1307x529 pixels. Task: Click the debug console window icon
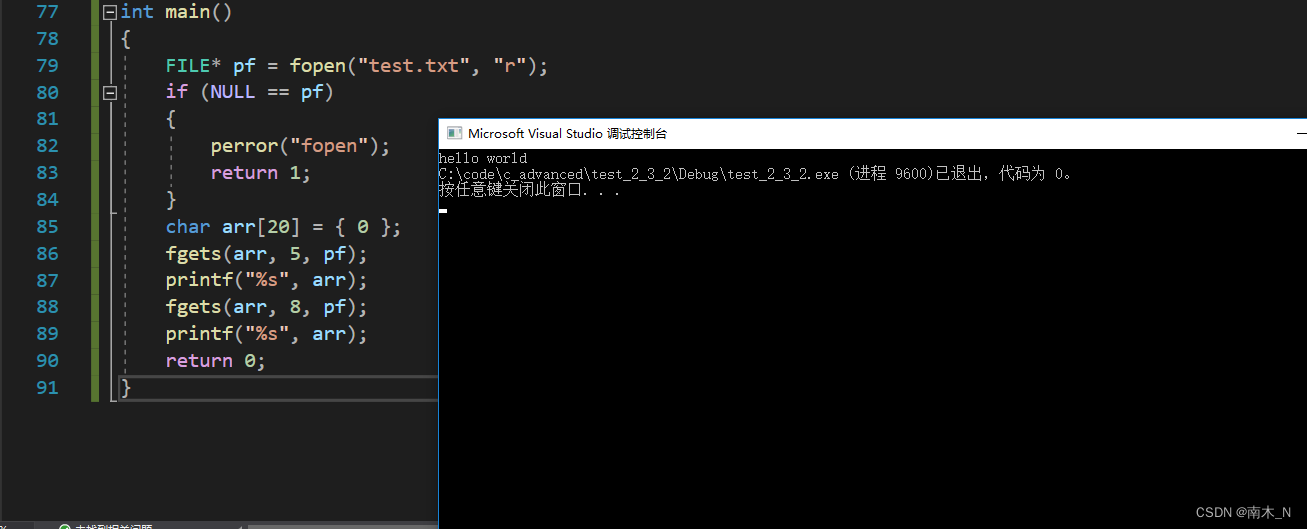point(454,133)
